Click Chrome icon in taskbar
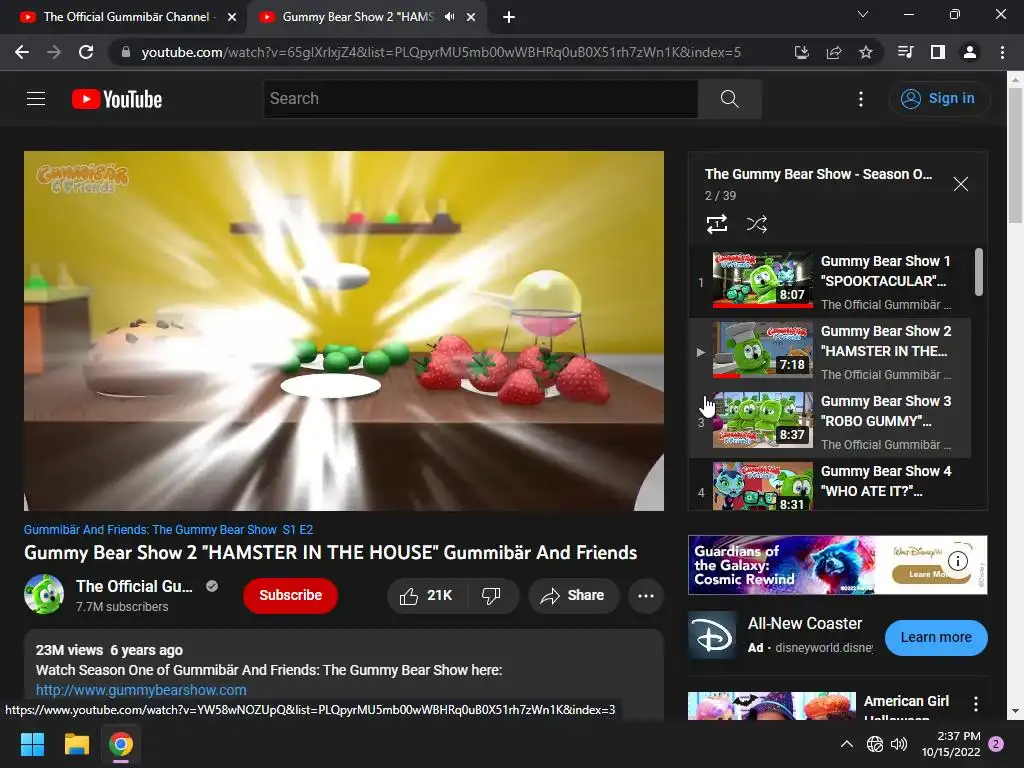 [x=121, y=744]
